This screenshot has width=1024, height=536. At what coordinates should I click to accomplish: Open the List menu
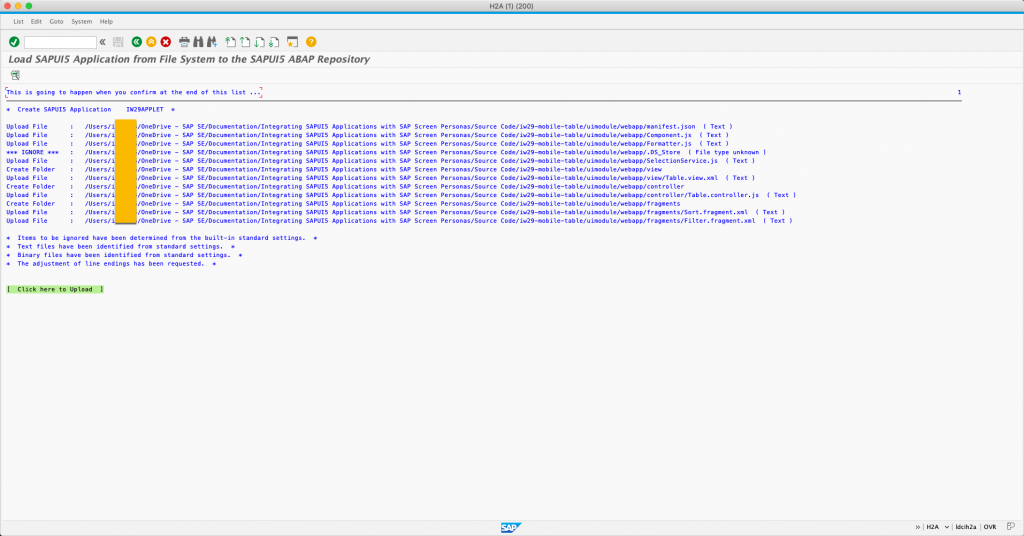tap(18, 22)
